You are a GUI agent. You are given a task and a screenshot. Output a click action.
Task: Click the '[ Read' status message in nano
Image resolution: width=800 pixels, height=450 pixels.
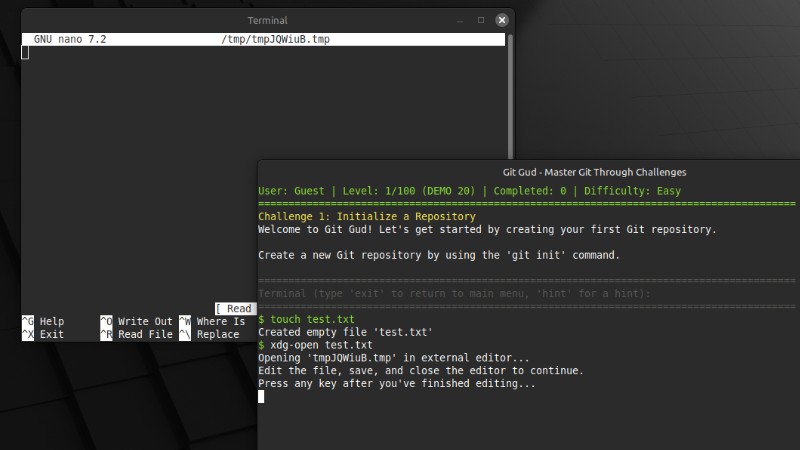pos(235,308)
